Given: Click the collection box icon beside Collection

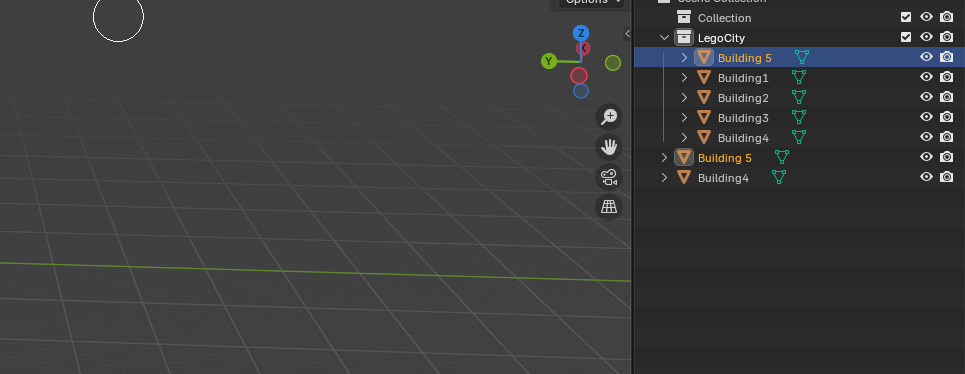Looking at the screenshot, I should 684,17.
